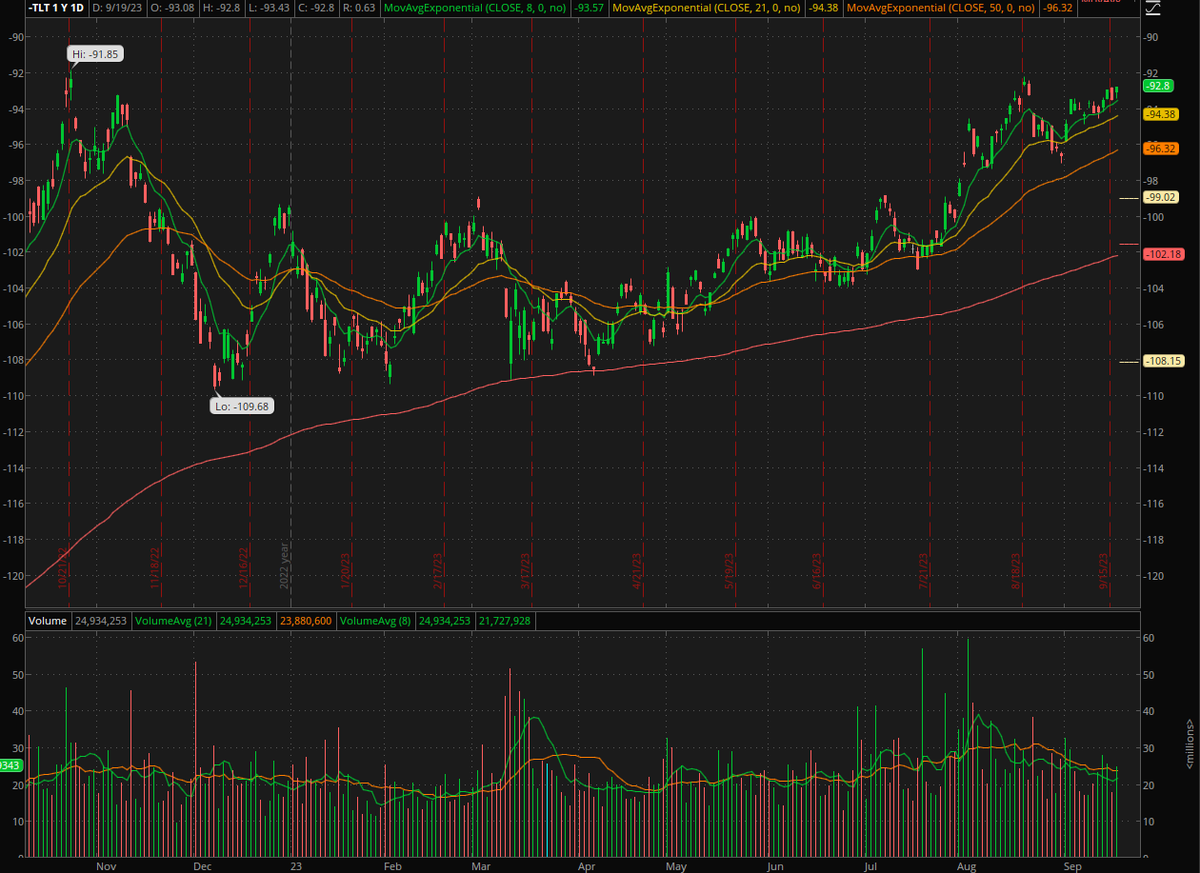
Task: Click the green -92.8 last price axis bubble
Action: pyautogui.click(x=1158, y=86)
